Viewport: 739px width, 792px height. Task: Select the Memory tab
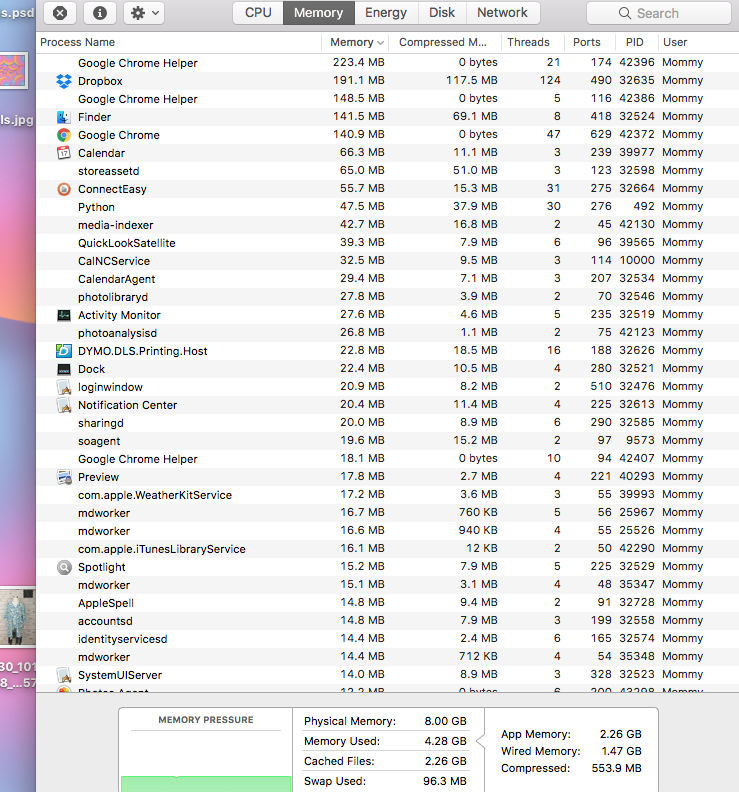319,13
